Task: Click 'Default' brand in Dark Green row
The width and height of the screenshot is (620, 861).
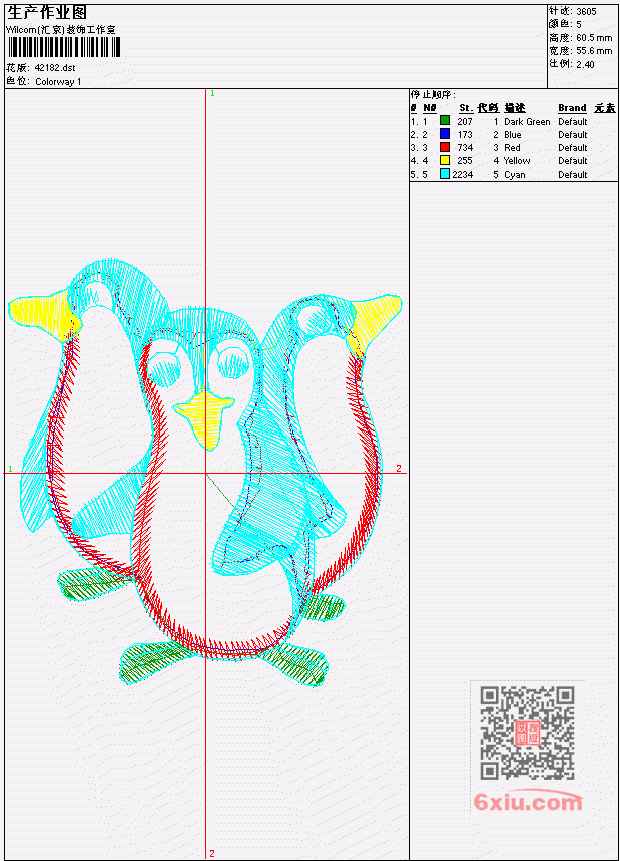Action: click(573, 121)
